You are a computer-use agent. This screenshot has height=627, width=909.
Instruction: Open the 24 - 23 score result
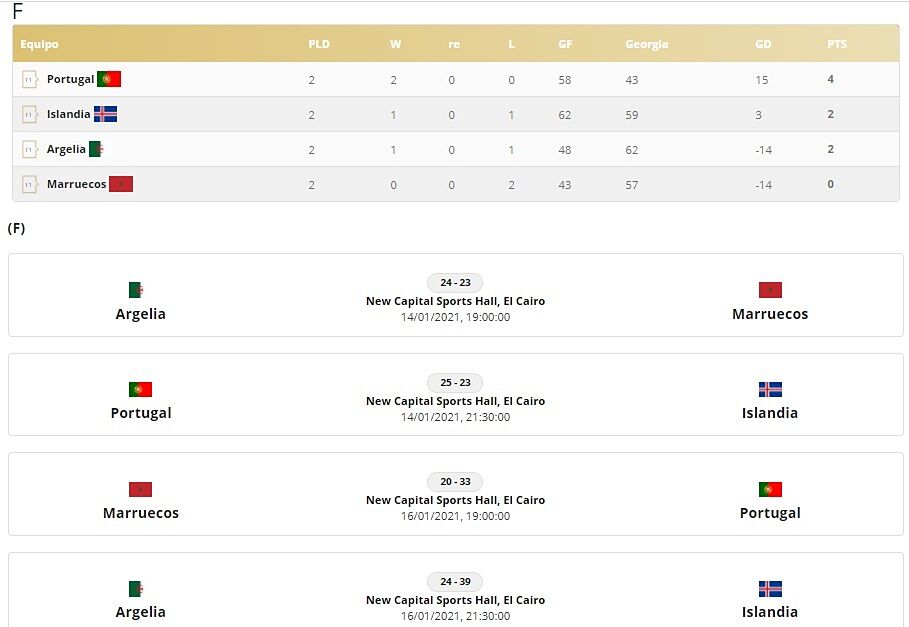point(455,283)
